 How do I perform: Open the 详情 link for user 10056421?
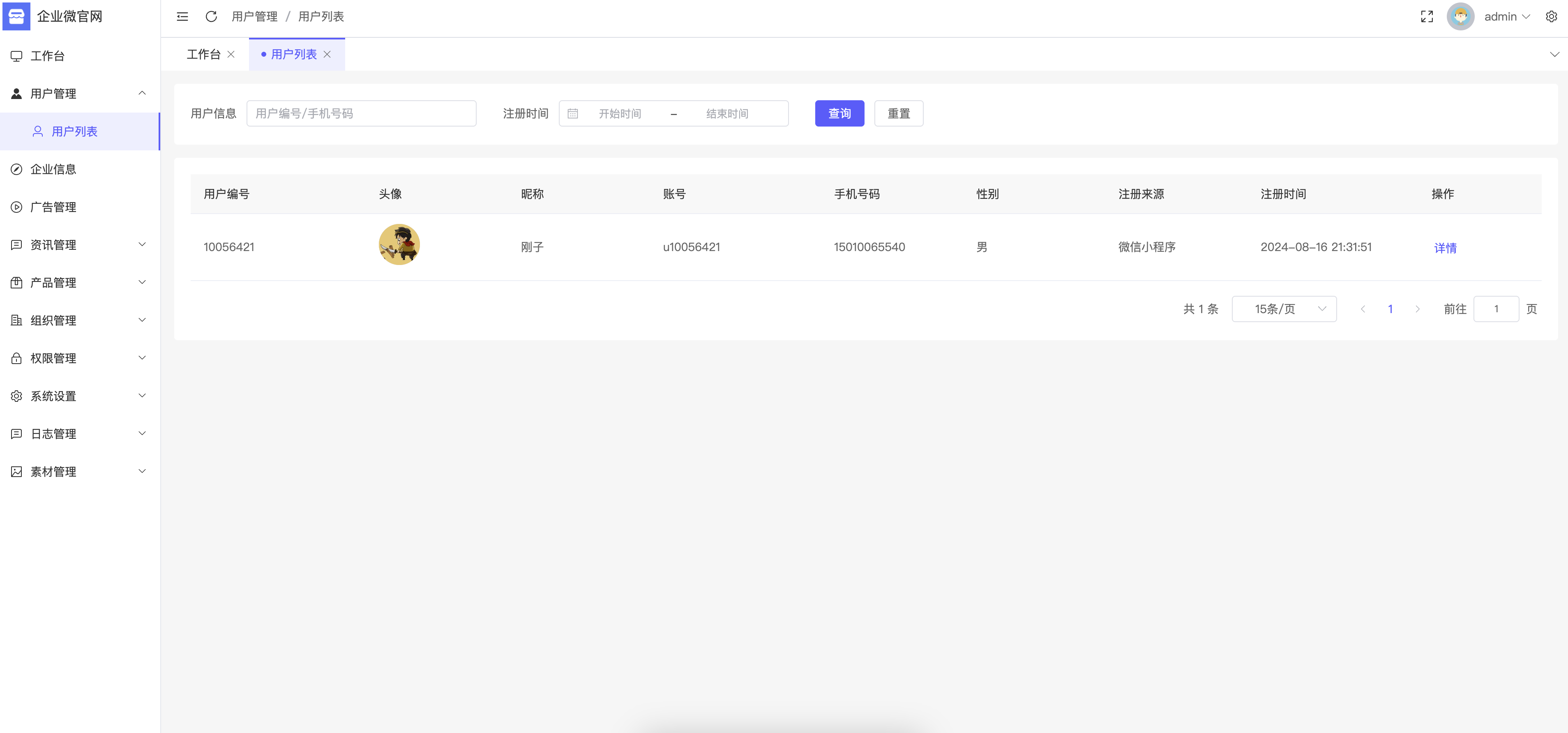(1444, 248)
